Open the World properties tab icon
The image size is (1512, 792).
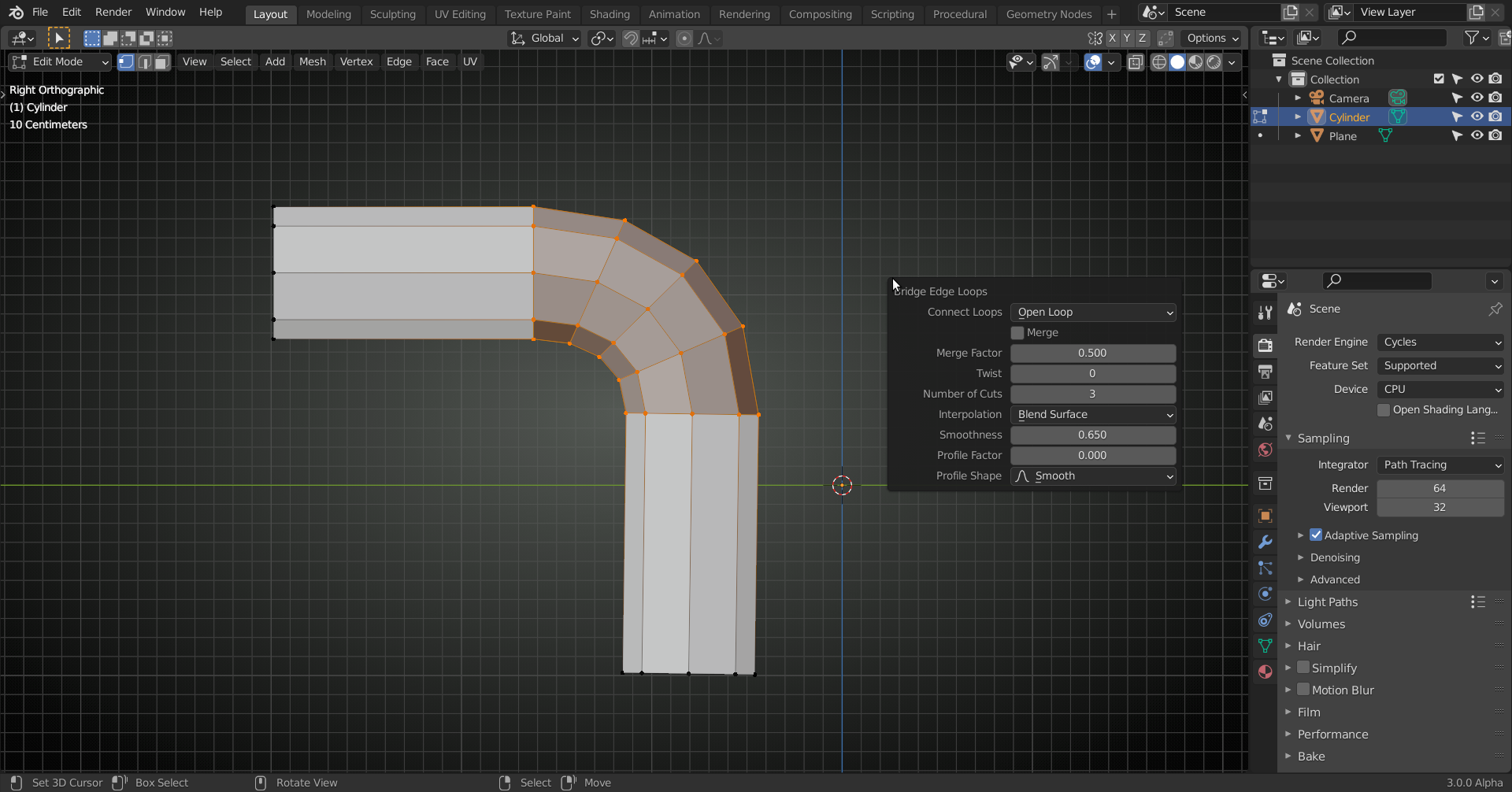pyautogui.click(x=1266, y=450)
